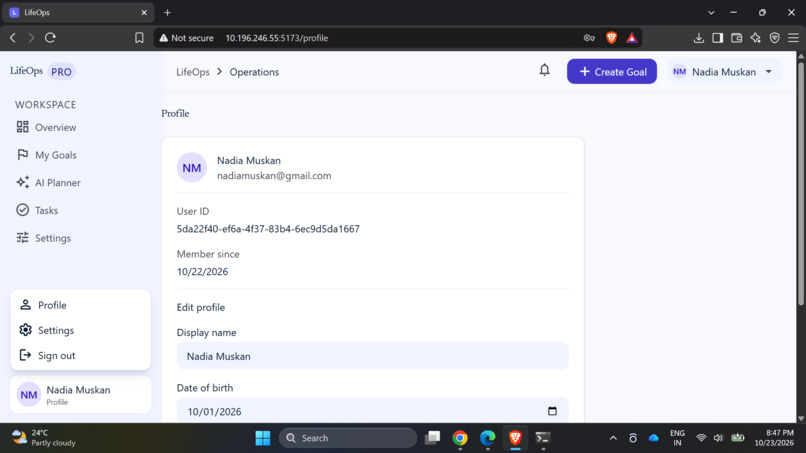Click the Not secure site warning
806x453 pixels.
[186, 38]
